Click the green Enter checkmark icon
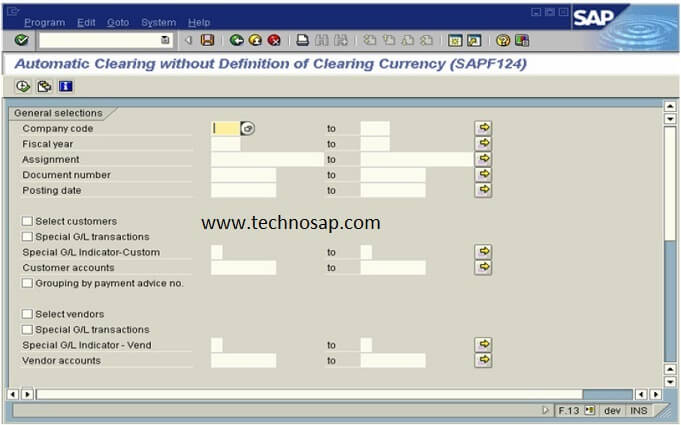Viewport: 681px width, 425px height. [21, 40]
